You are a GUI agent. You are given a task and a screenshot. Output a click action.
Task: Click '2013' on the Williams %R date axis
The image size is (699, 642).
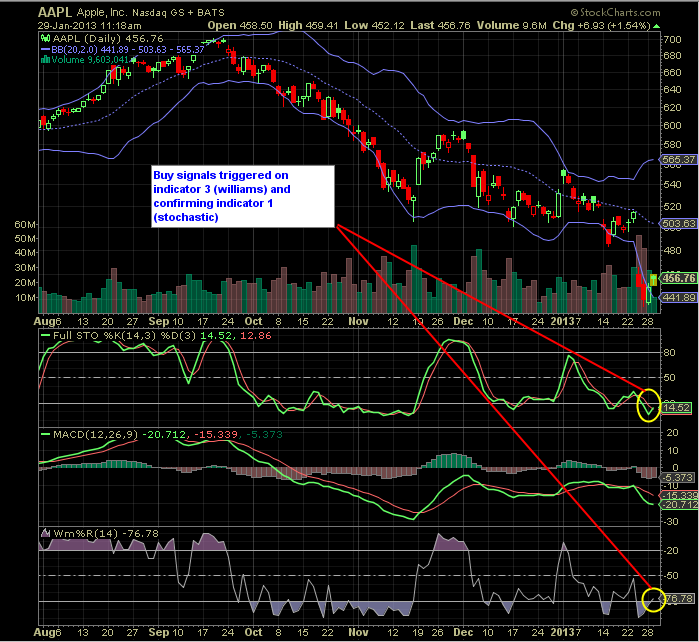(562, 632)
